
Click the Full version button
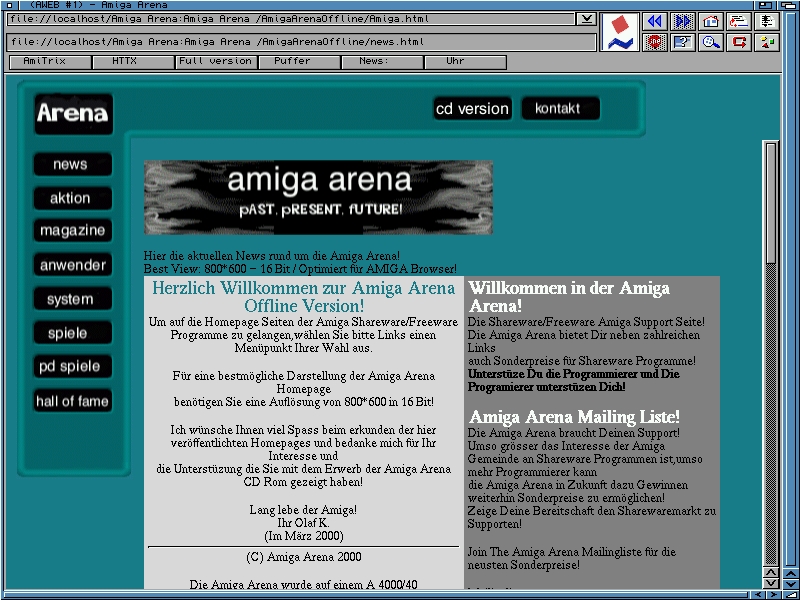[x=216, y=62]
